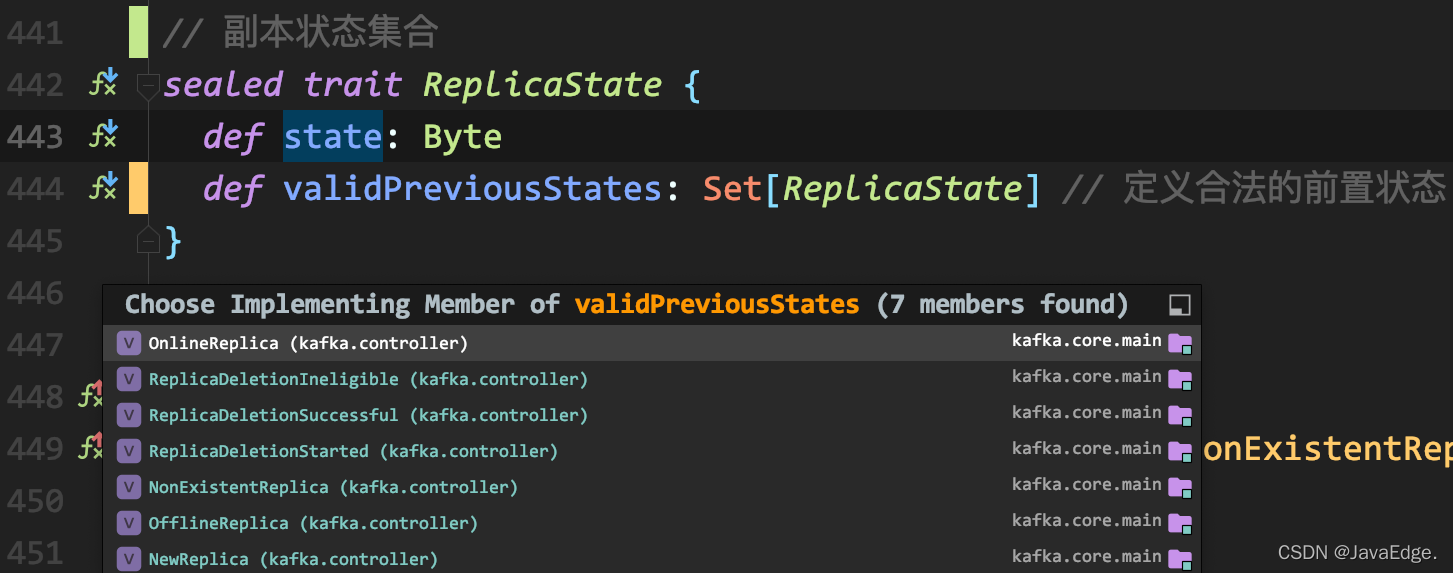Select OnlineReplica (kafka.controller) implementation

[x=652, y=343]
